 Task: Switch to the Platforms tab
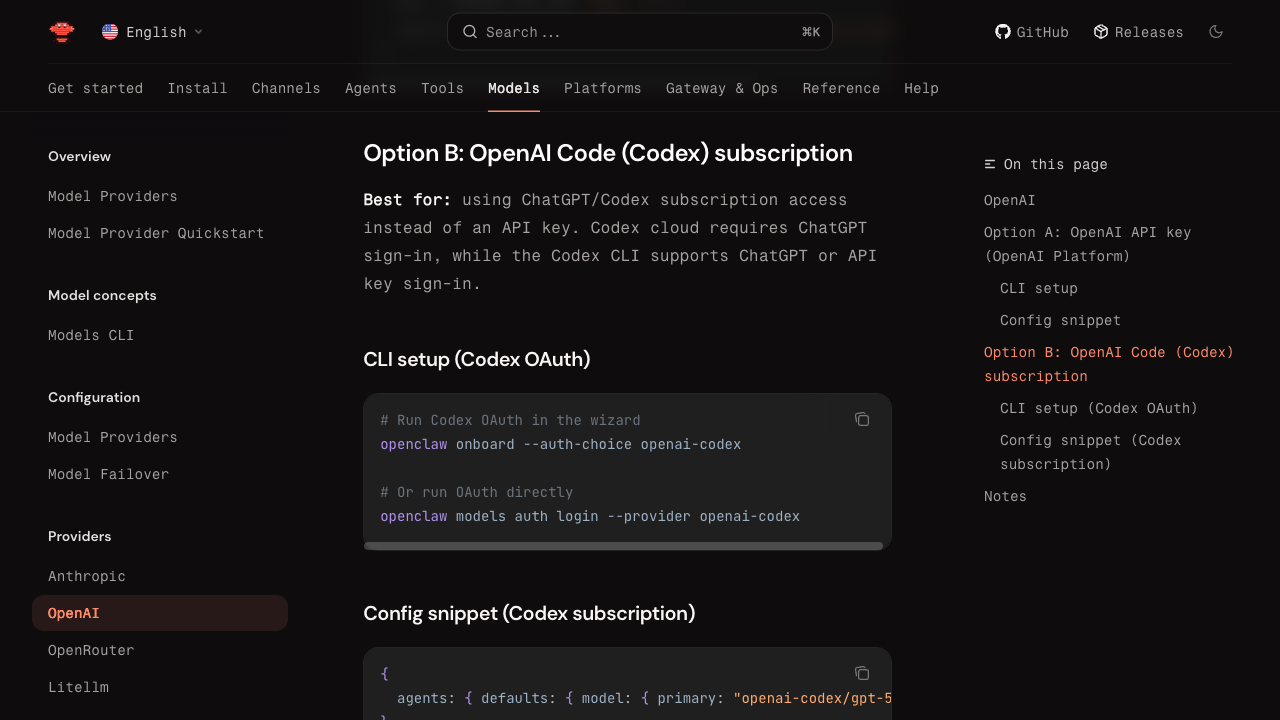(x=602, y=88)
